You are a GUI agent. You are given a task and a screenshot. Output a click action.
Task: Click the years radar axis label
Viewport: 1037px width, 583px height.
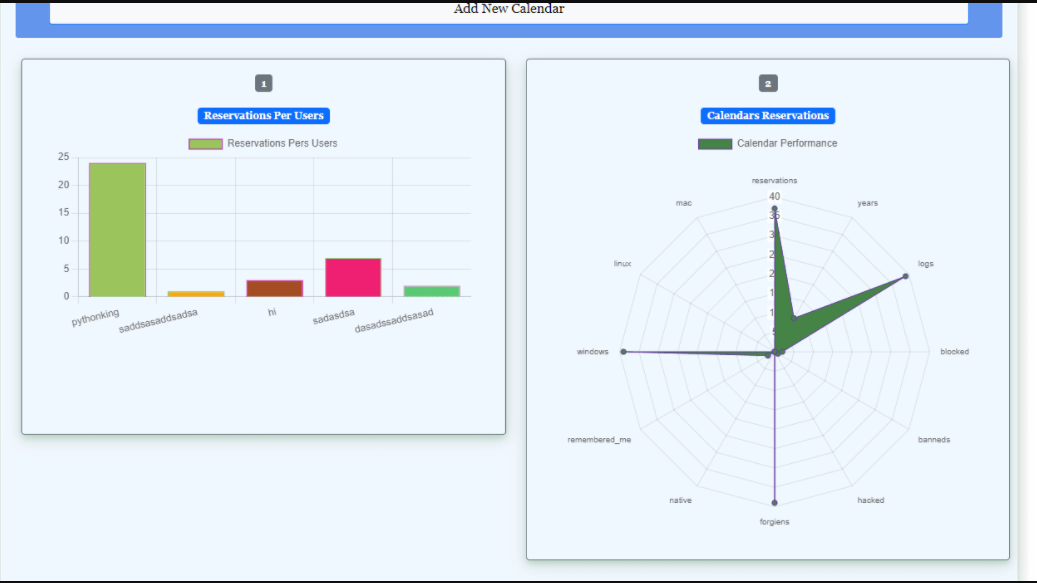click(868, 203)
